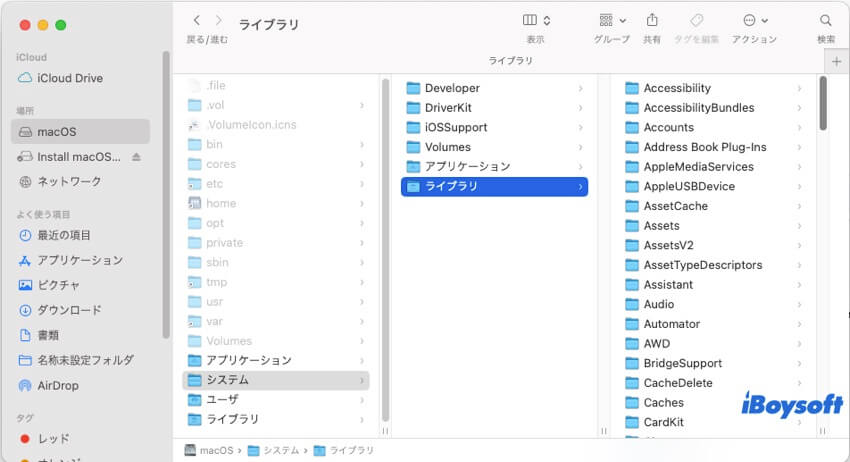Select the BridgeSupport folder

pyautogui.click(x=713, y=363)
